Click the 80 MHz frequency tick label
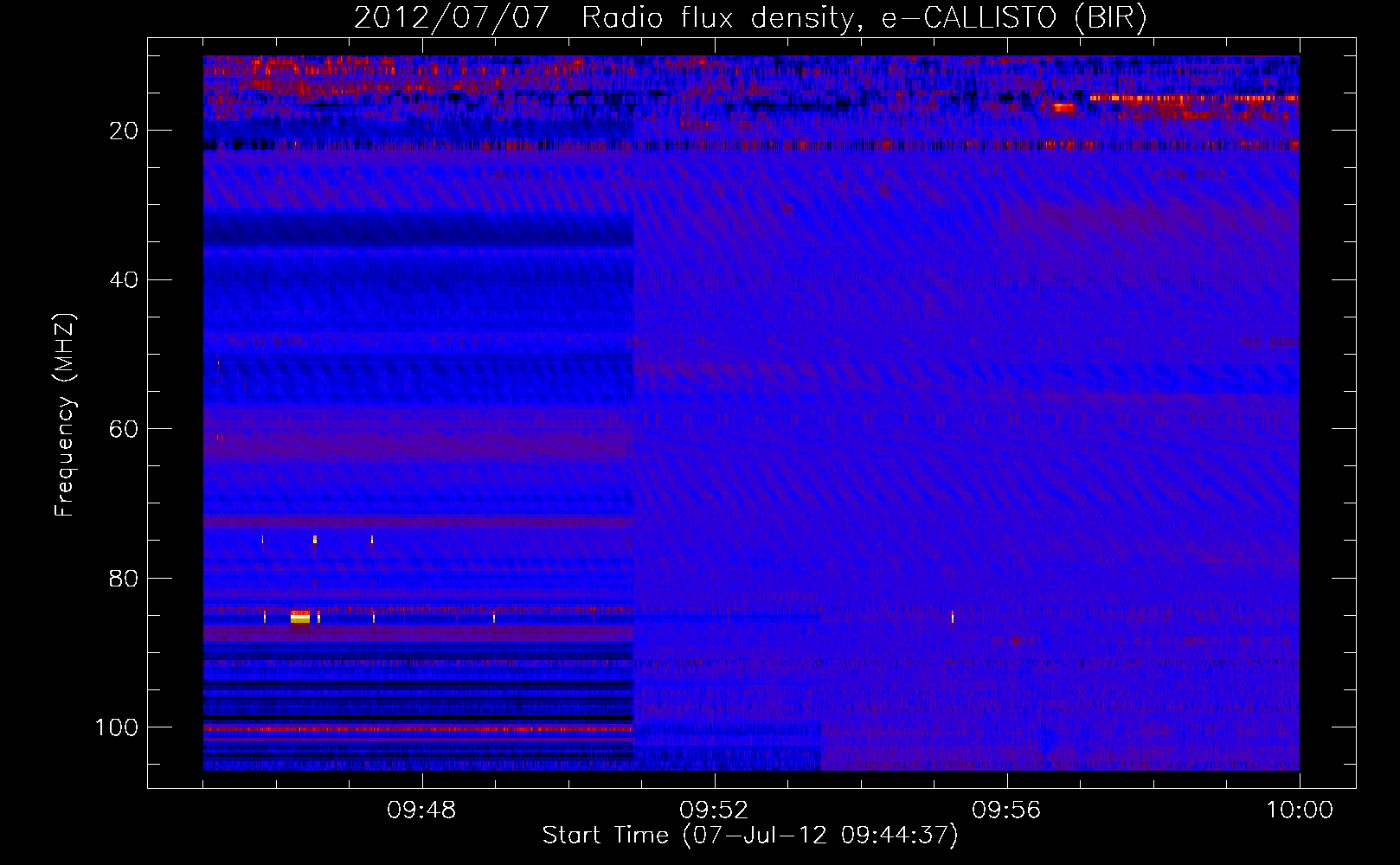The image size is (1400, 865). tap(125, 579)
